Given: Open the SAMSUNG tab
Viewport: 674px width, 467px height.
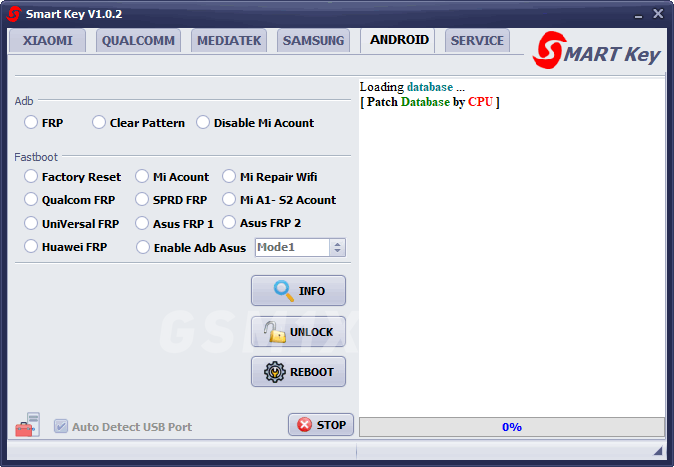Looking at the screenshot, I should (x=313, y=40).
